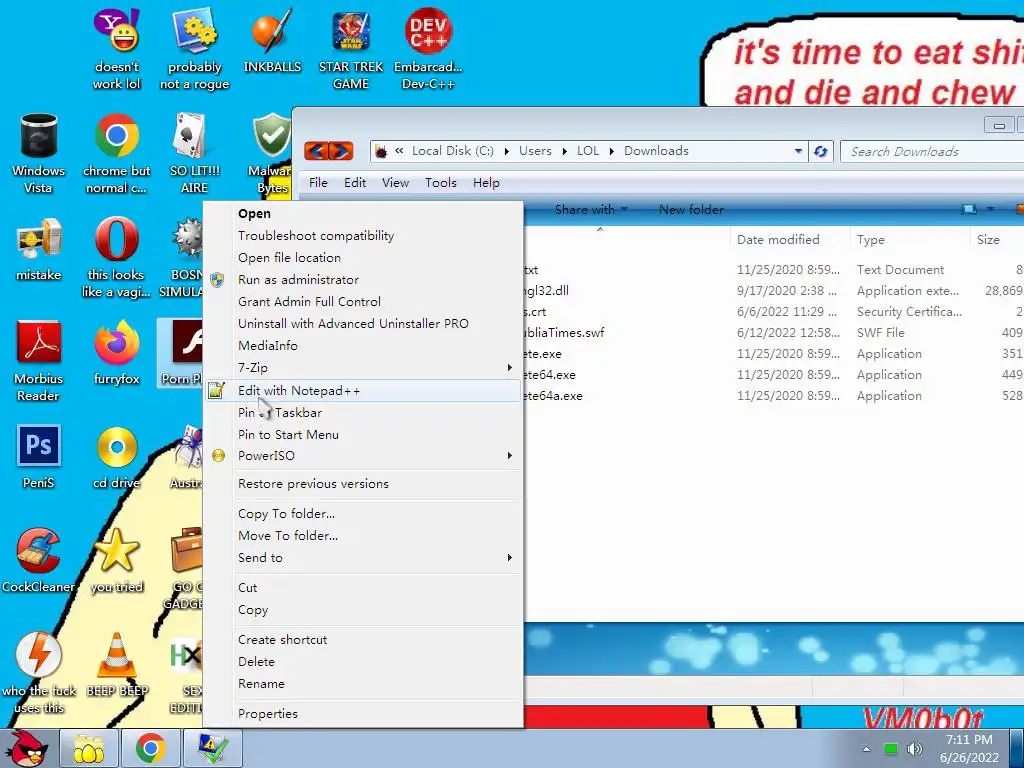This screenshot has width=1024, height=768.
Task: Refresh the Downloads folder view
Action: [820, 152]
